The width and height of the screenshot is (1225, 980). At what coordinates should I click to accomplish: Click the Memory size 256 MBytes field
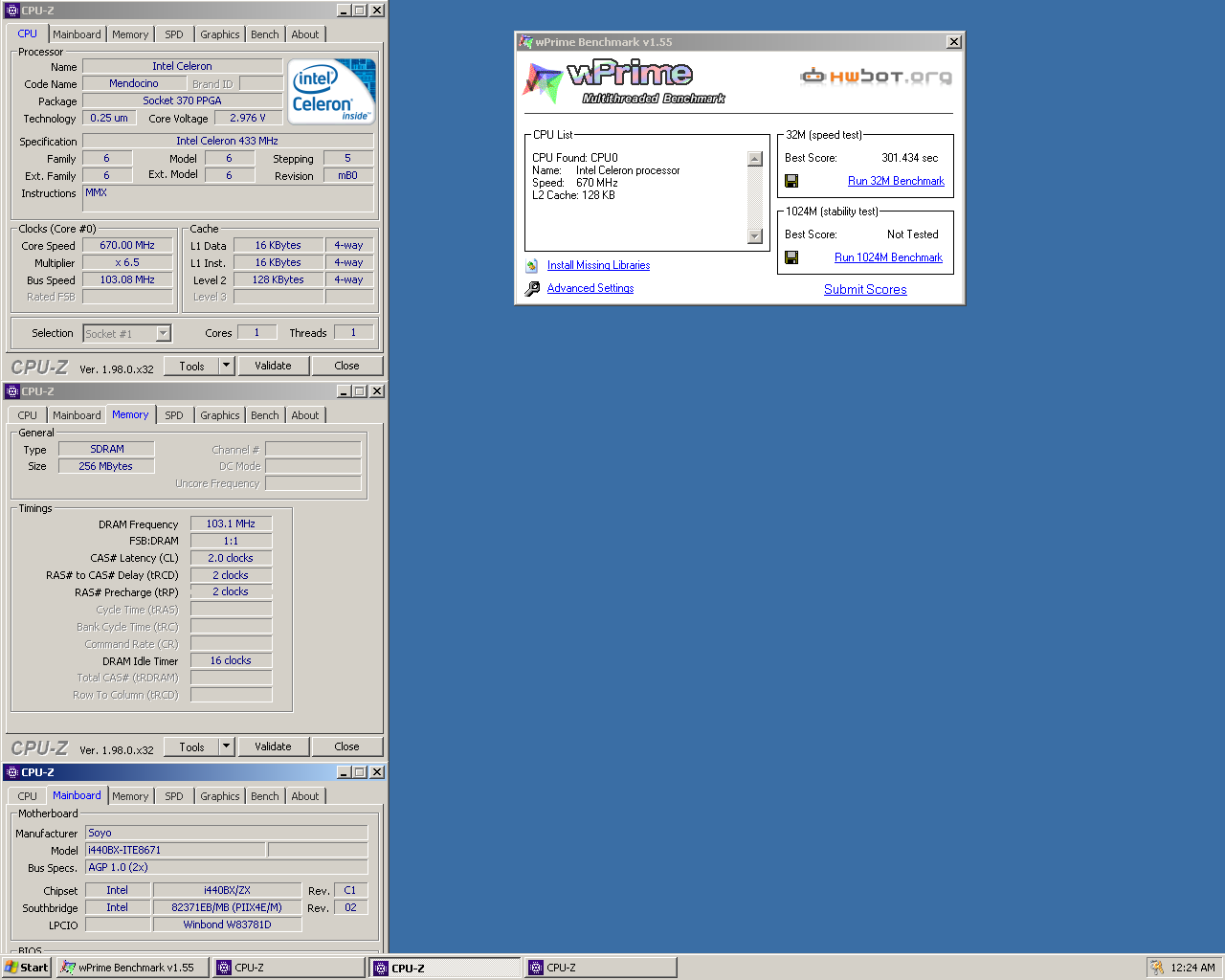tap(106, 466)
